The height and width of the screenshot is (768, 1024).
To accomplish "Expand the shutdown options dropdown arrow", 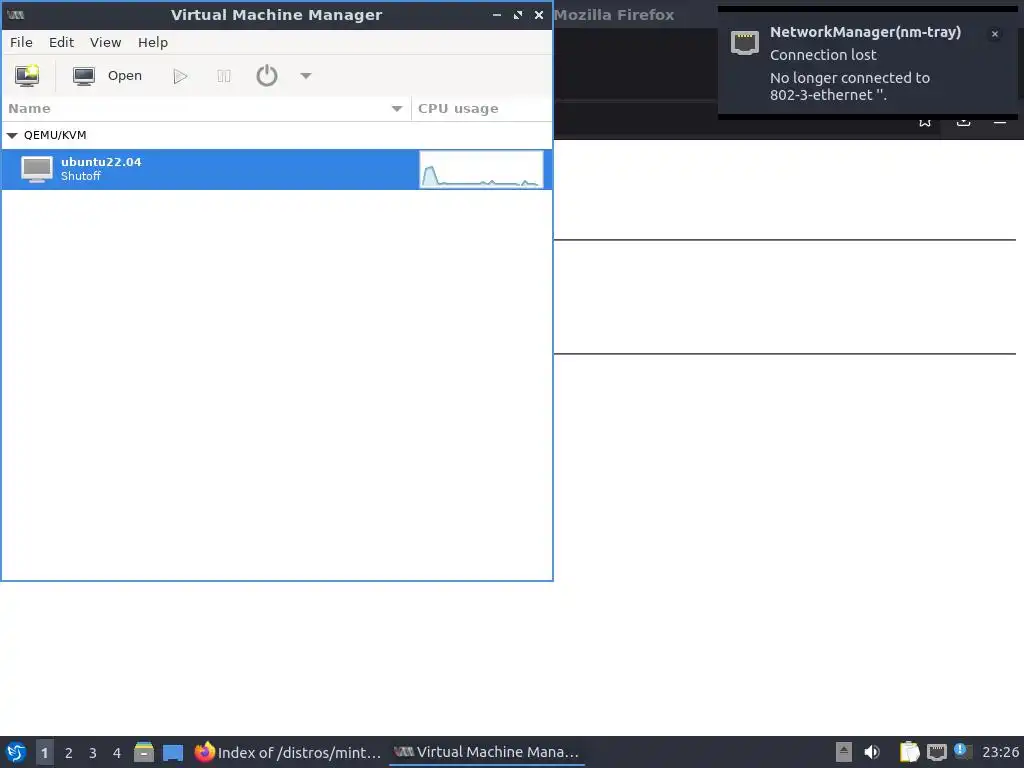I will click(x=306, y=76).
